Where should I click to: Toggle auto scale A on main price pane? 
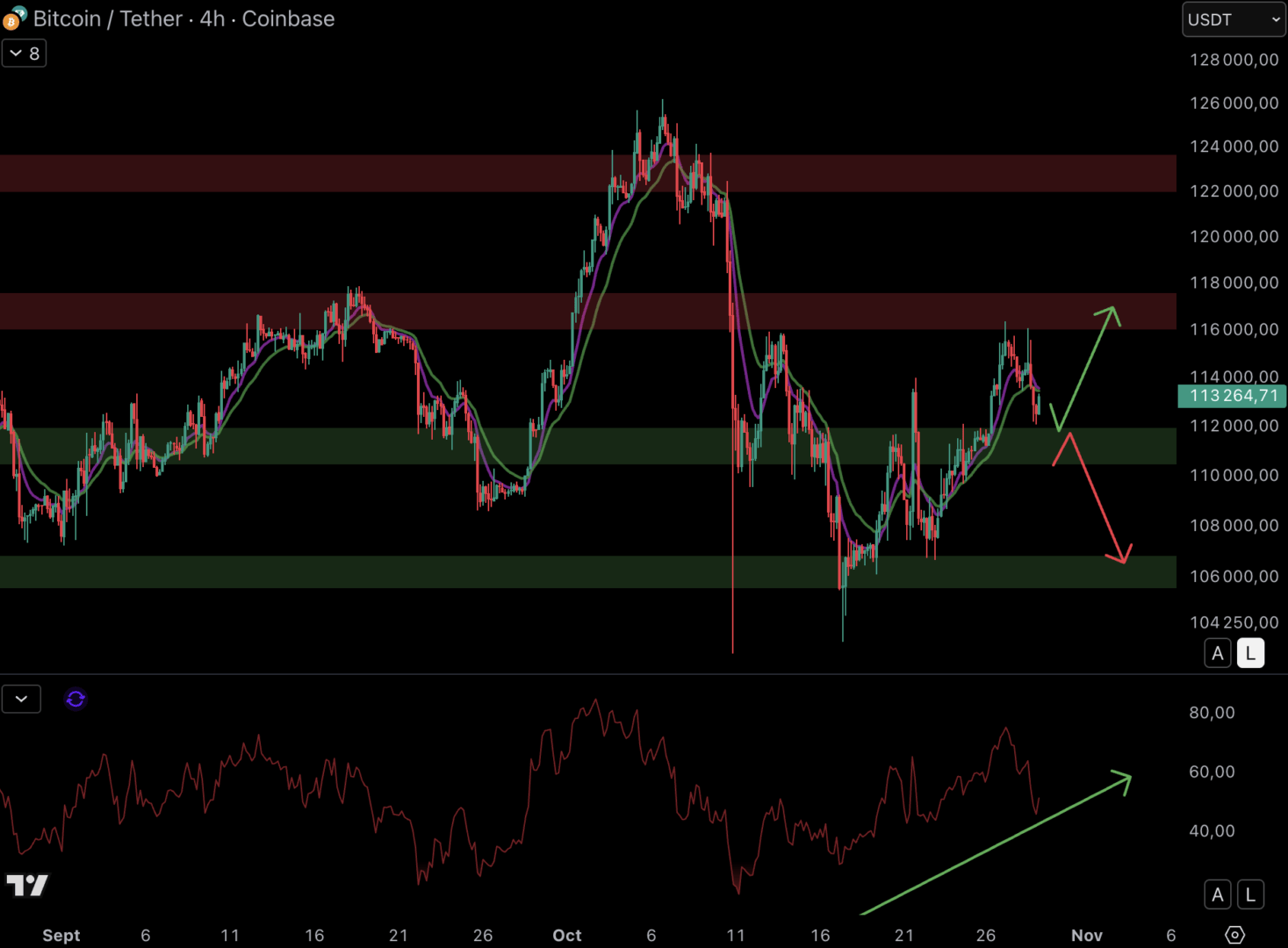pyautogui.click(x=1217, y=653)
